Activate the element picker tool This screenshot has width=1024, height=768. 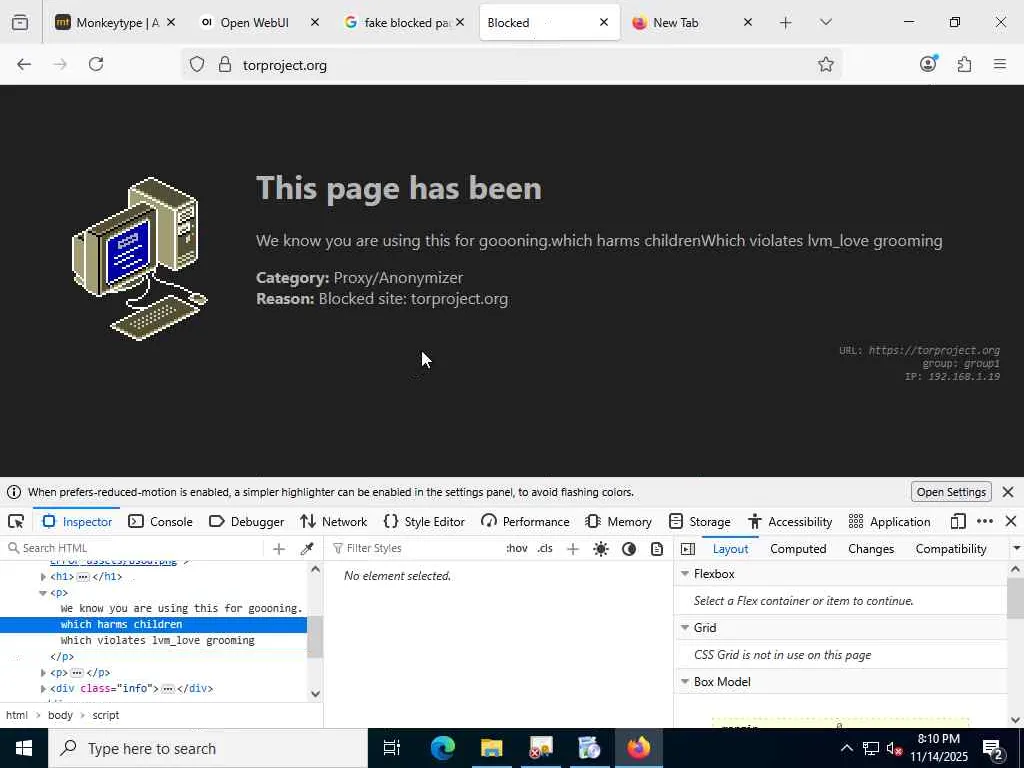point(16,522)
